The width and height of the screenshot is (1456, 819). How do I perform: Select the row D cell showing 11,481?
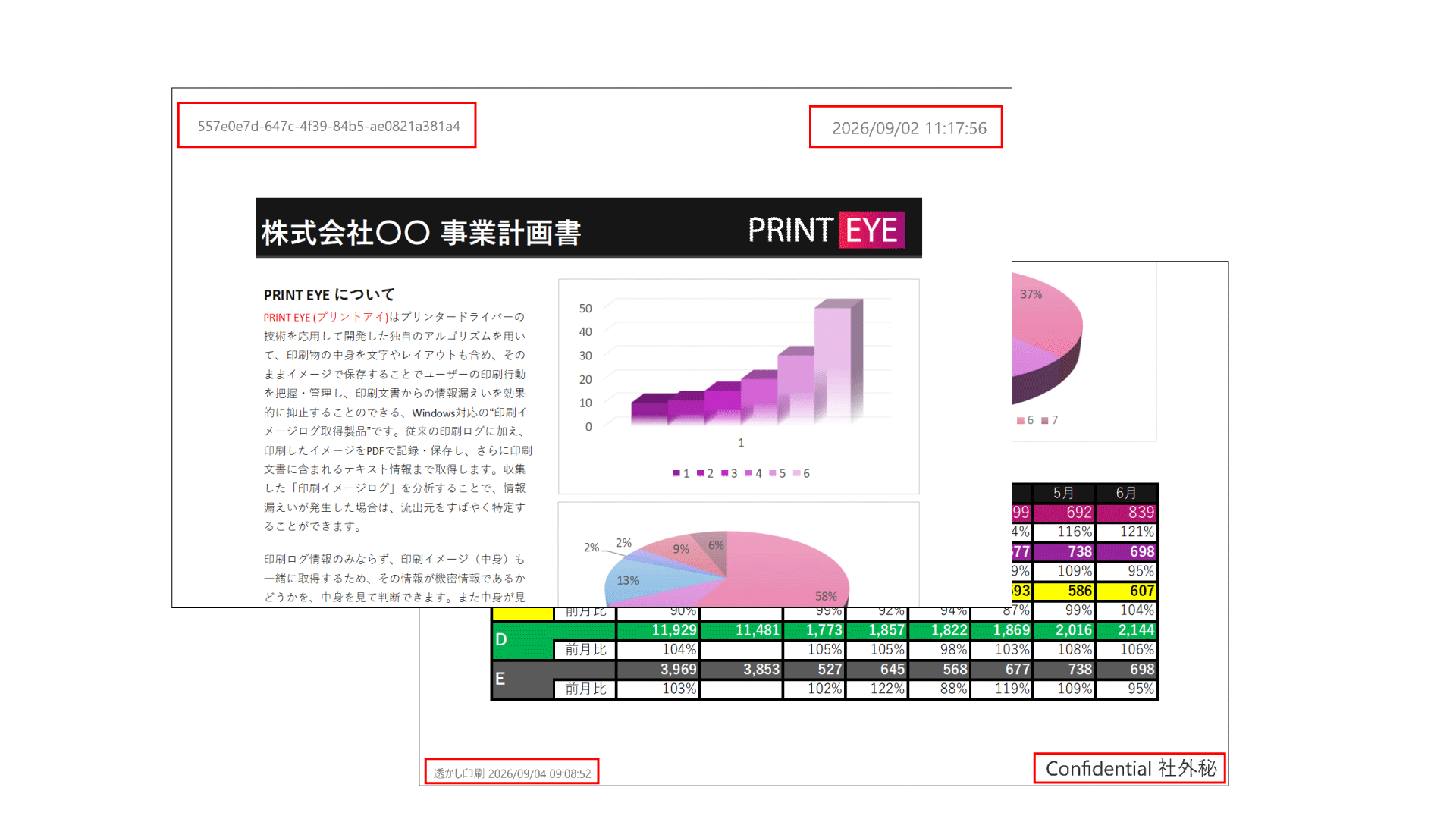pyautogui.click(x=741, y=630)
